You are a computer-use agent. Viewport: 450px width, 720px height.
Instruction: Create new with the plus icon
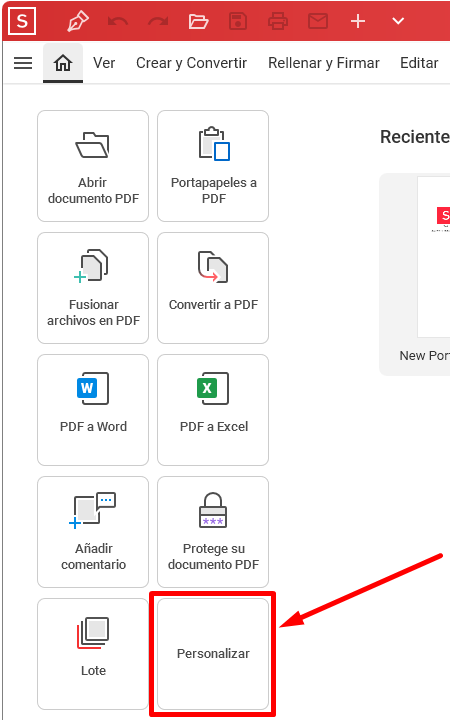click(358, 21)
